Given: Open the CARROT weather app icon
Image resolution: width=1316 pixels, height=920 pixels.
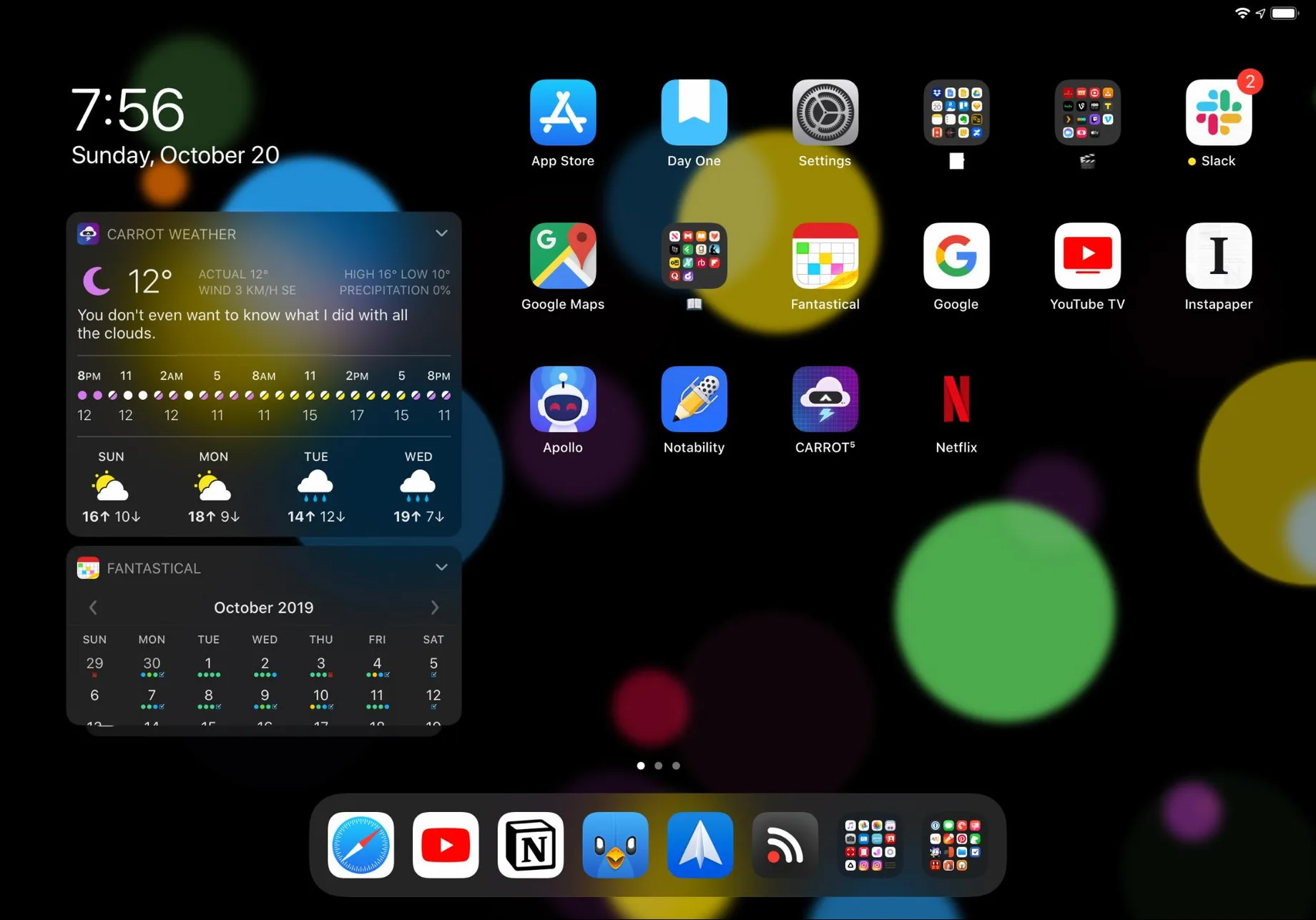Looking at the screenshot, I should click(x=825, y=399).
